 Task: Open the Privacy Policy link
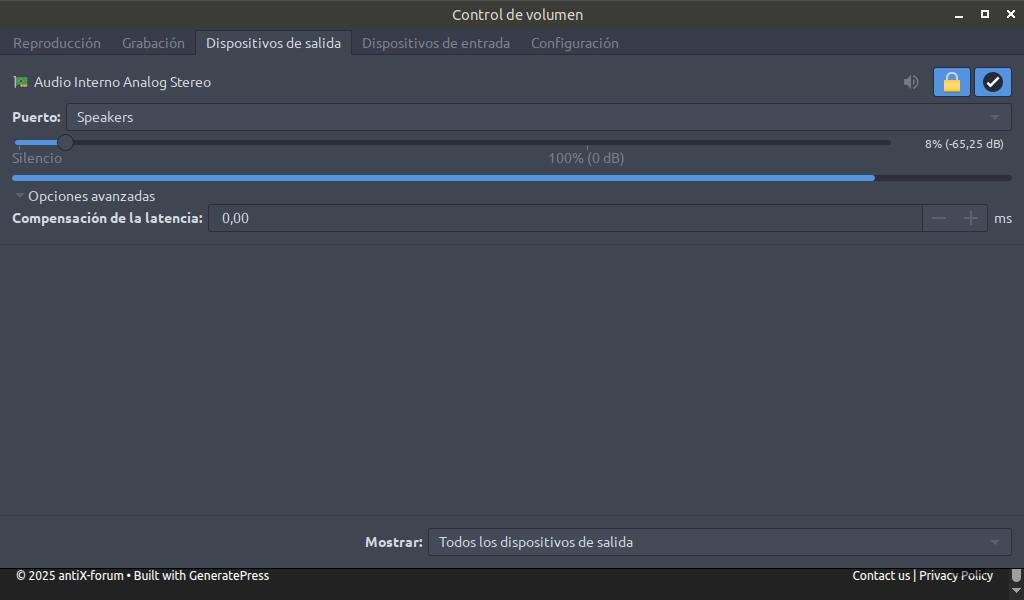(956, 576)
